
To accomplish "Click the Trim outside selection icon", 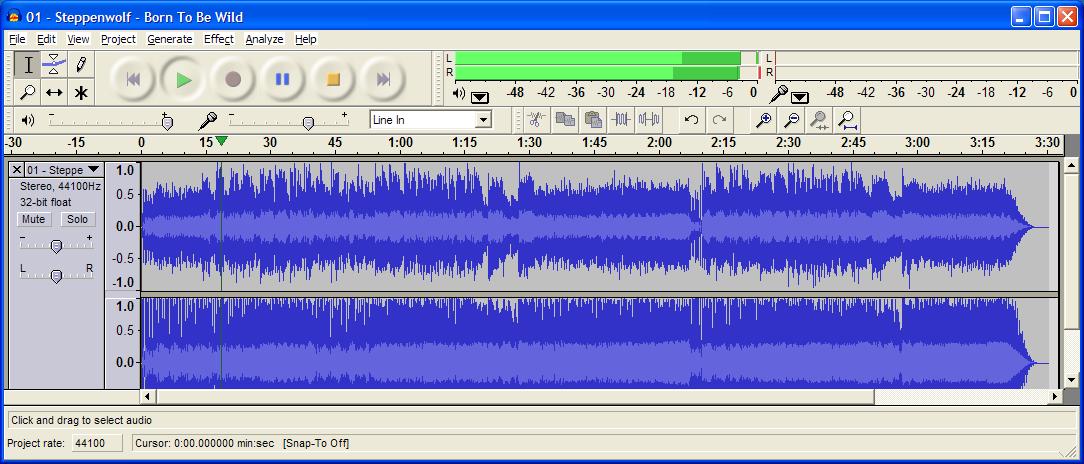I will click(621, 120).
